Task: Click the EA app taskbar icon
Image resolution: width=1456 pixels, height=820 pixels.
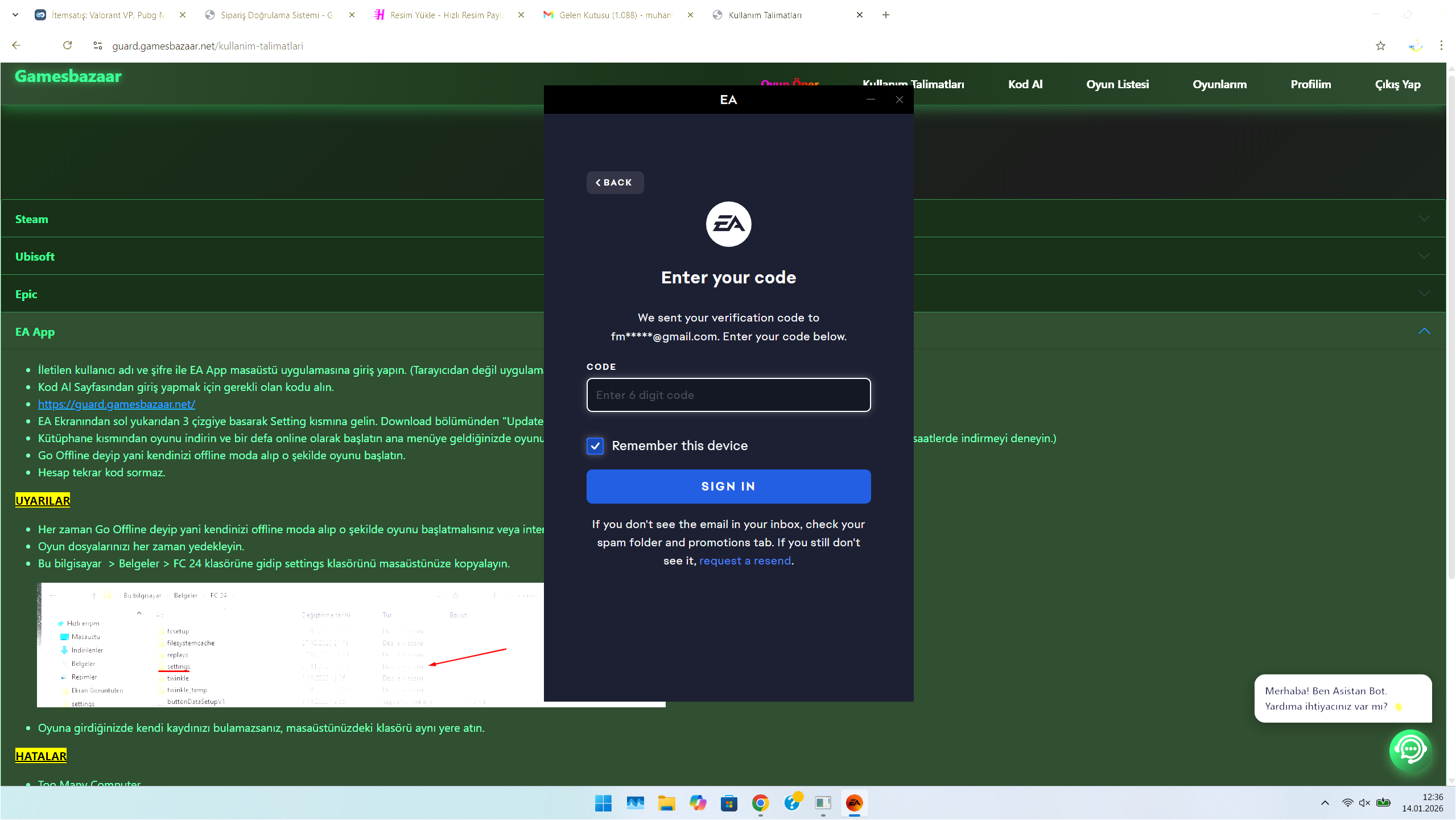Action: (x=855, y=803)
